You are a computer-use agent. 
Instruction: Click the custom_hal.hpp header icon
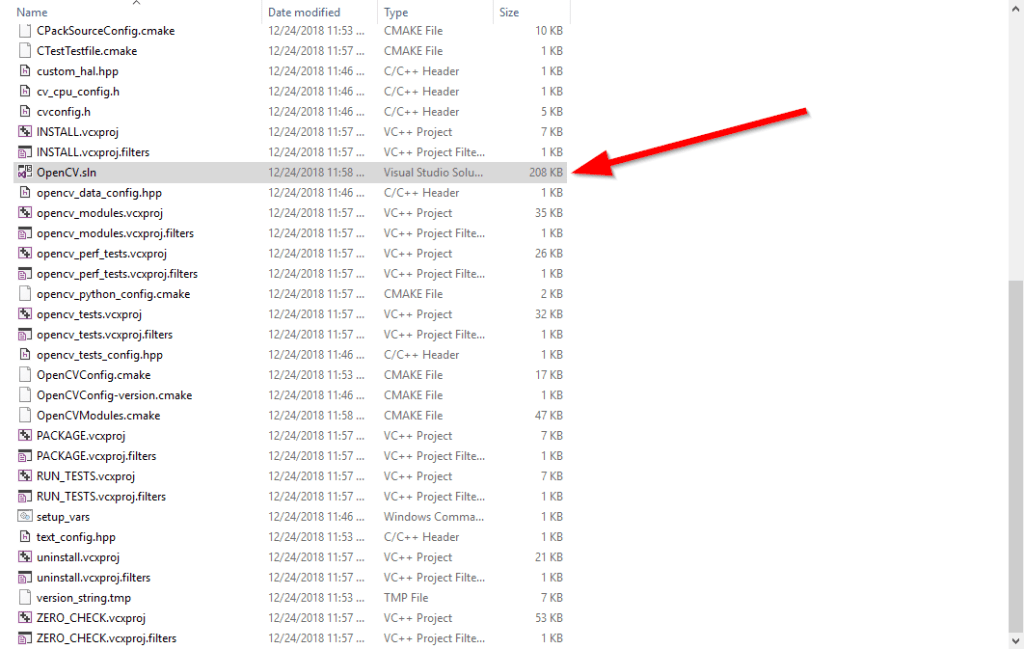click(x=25, y=71)
